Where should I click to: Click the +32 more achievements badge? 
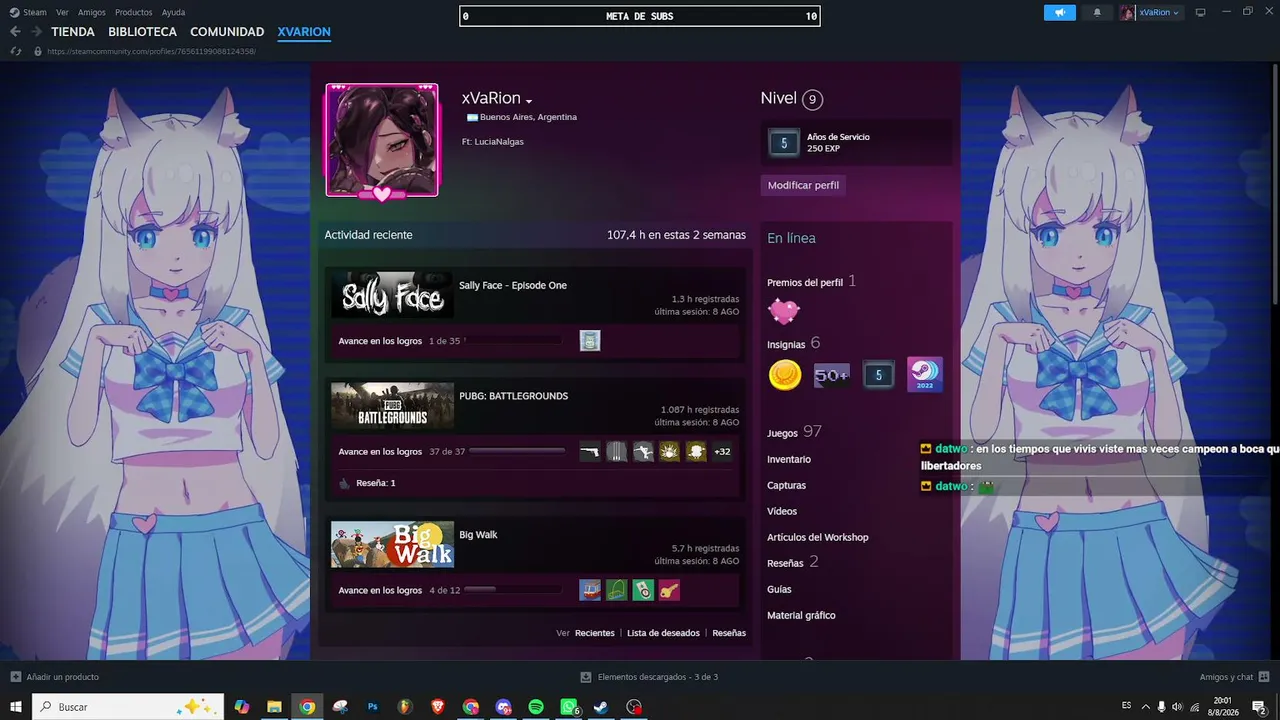[722, 451]
